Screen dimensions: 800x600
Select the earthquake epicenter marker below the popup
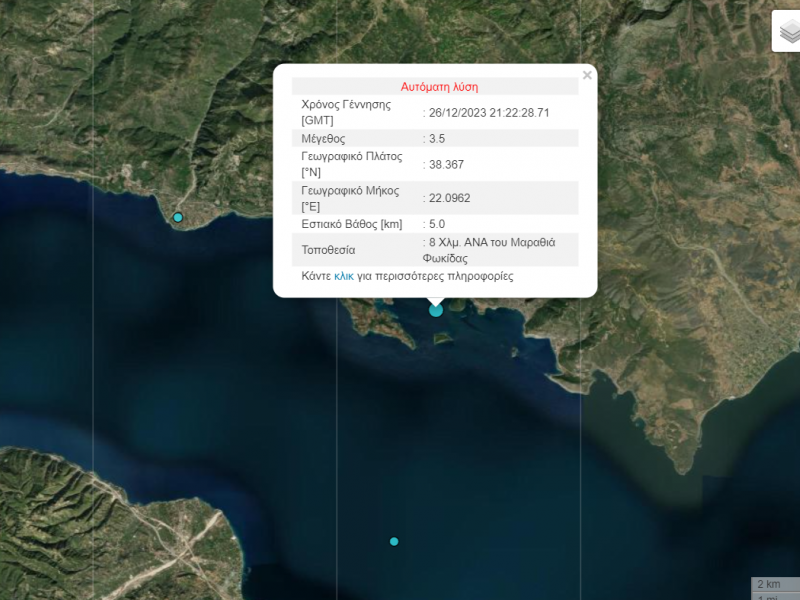pyautogui.click(x=435, y=310)
